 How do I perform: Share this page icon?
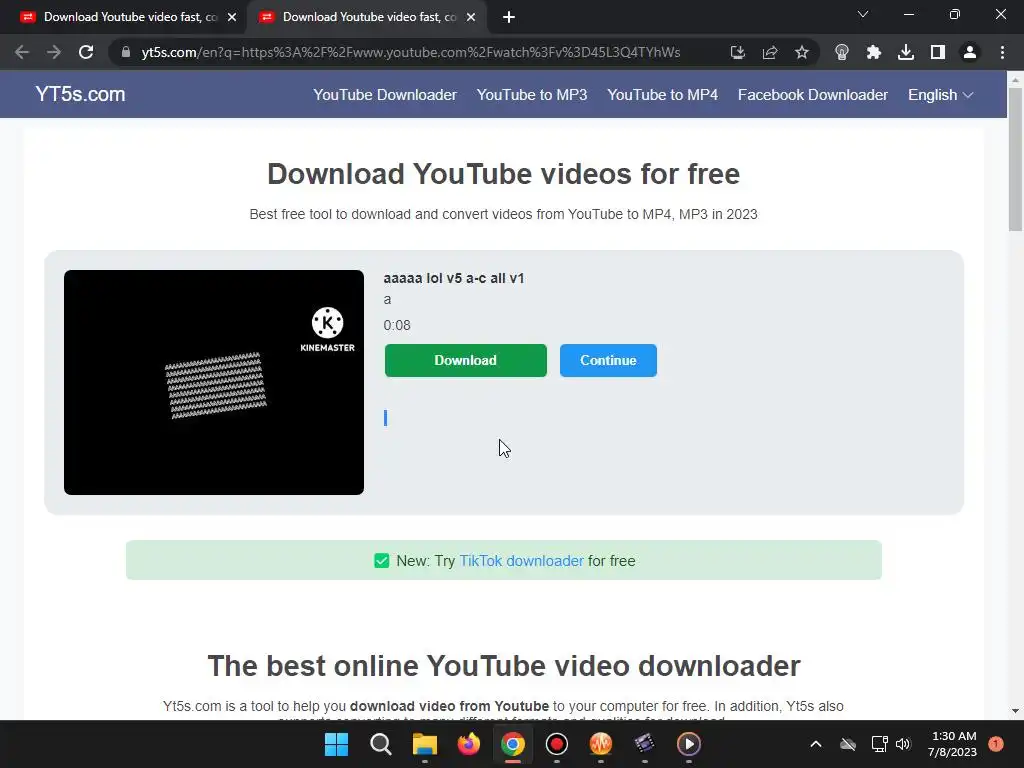click(x=769, y=52)
